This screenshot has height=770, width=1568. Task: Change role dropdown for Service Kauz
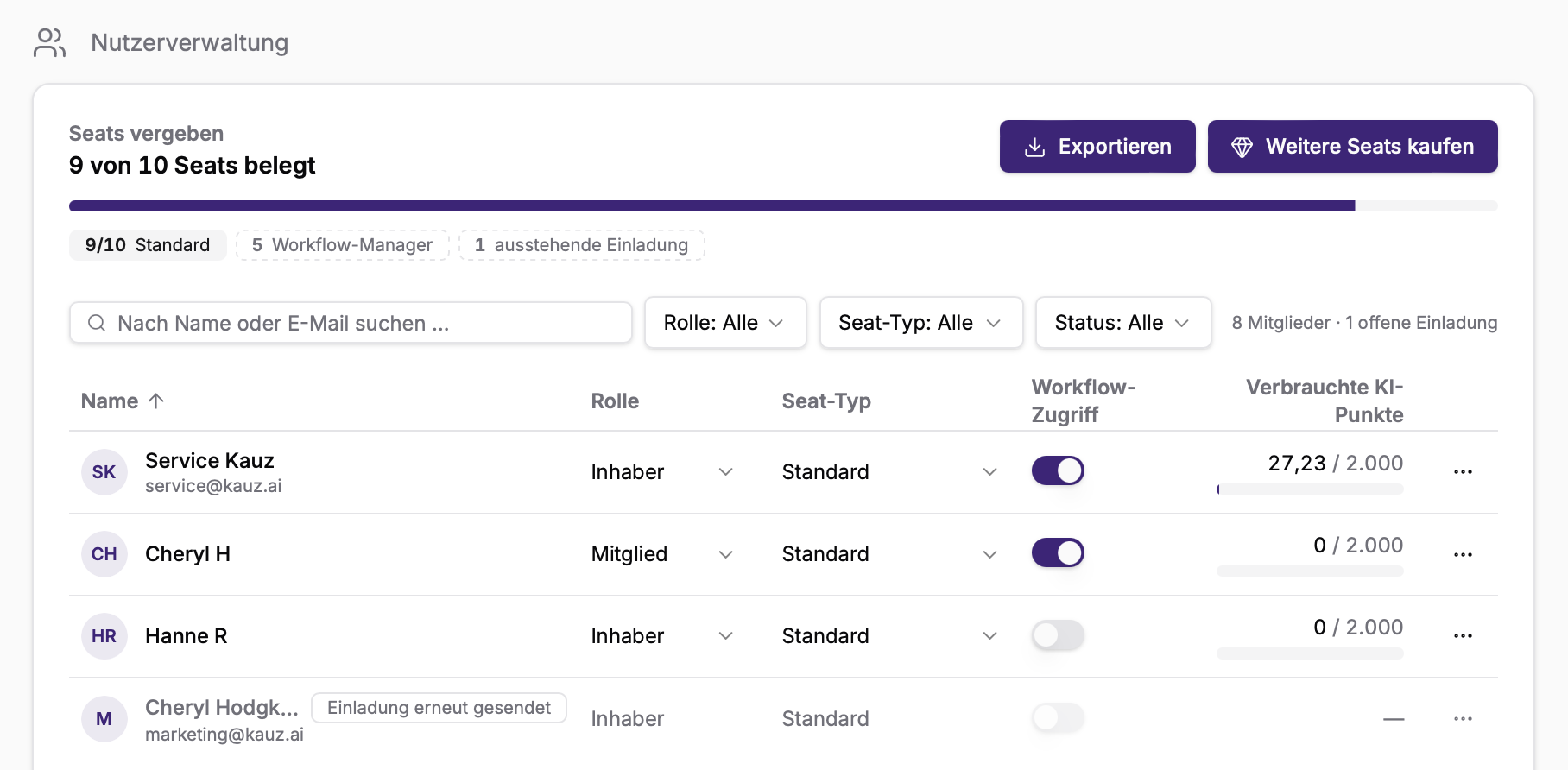(x=662, y=472)
